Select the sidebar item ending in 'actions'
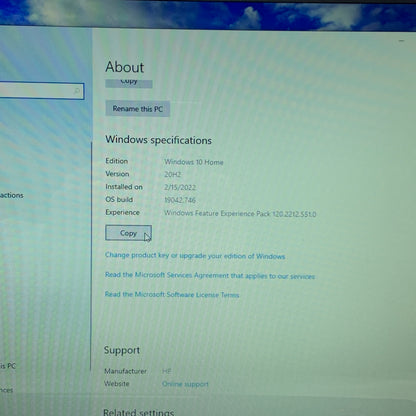Screen dimensions: 416x416 [12, 195]
